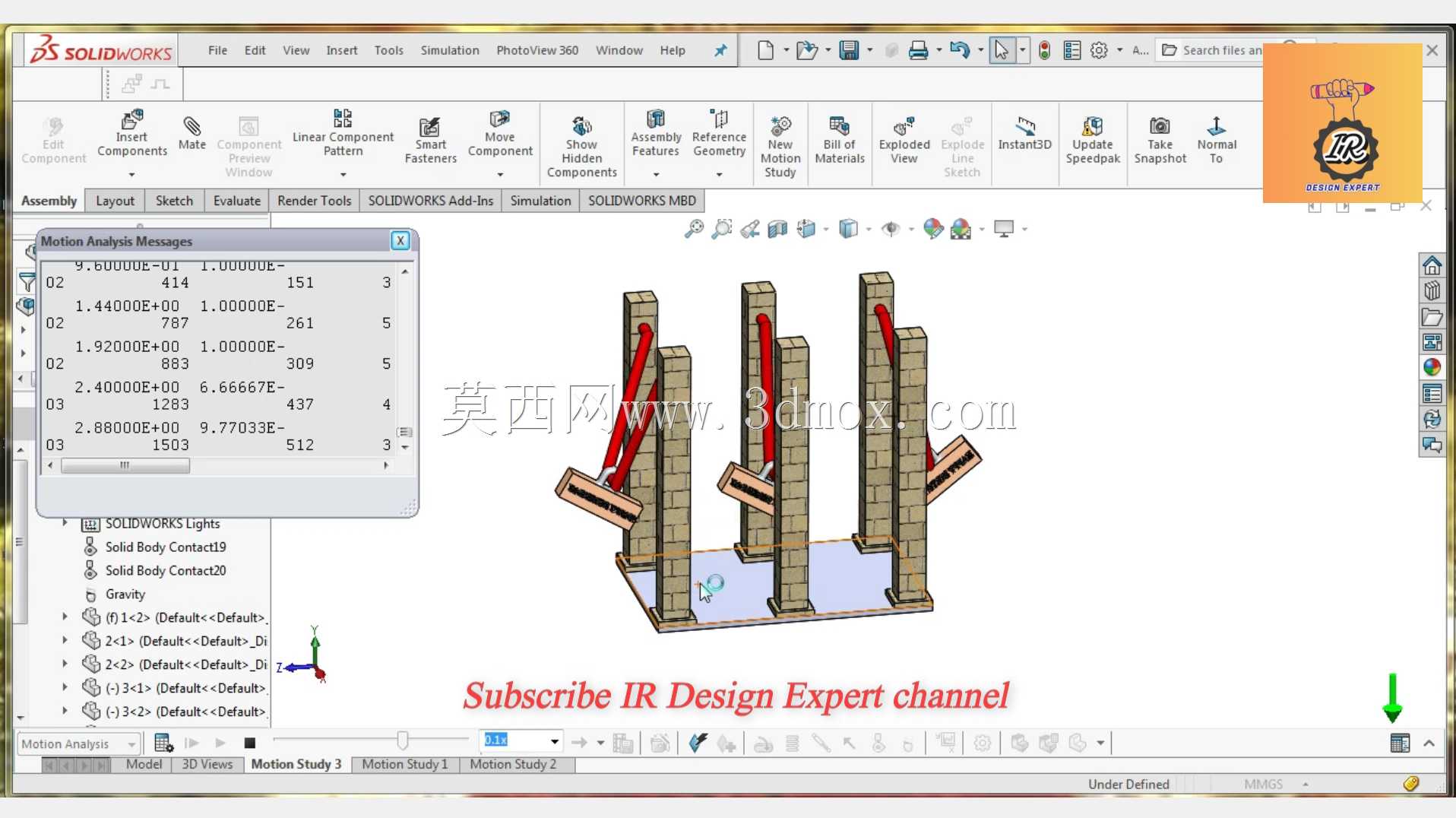Toggle Instant3D mode
Viewport: 1456px width, 818px height.
click(1024, 133)
